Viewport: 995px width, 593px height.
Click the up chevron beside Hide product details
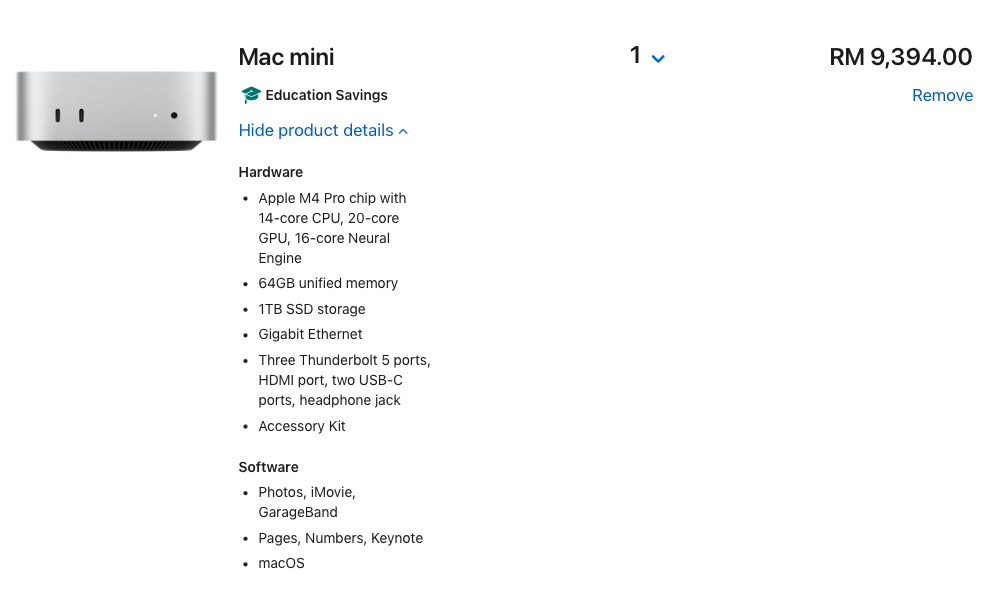coord(403,131)
